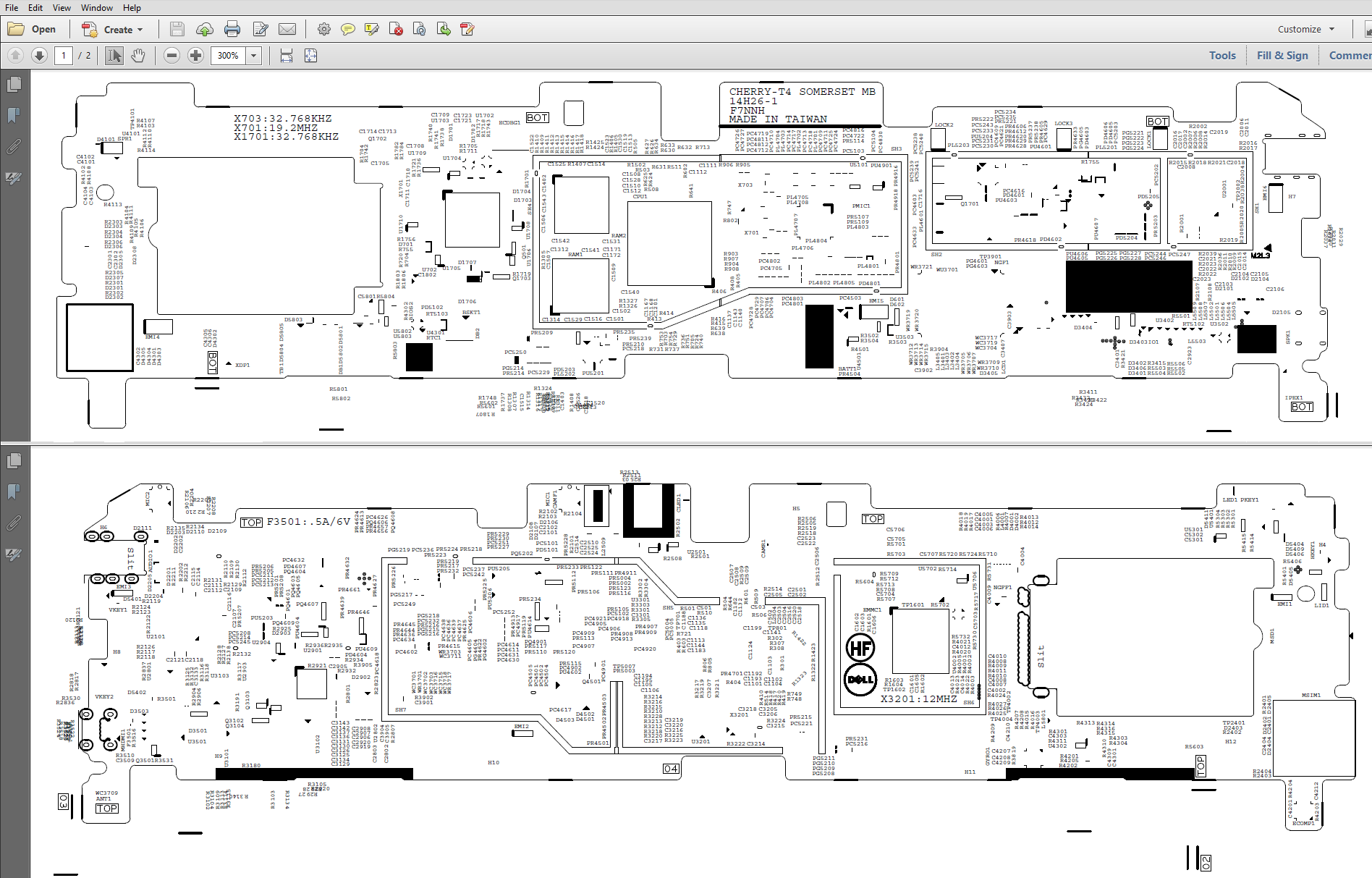Click the save to cloud upload icon

pos(205,30)
